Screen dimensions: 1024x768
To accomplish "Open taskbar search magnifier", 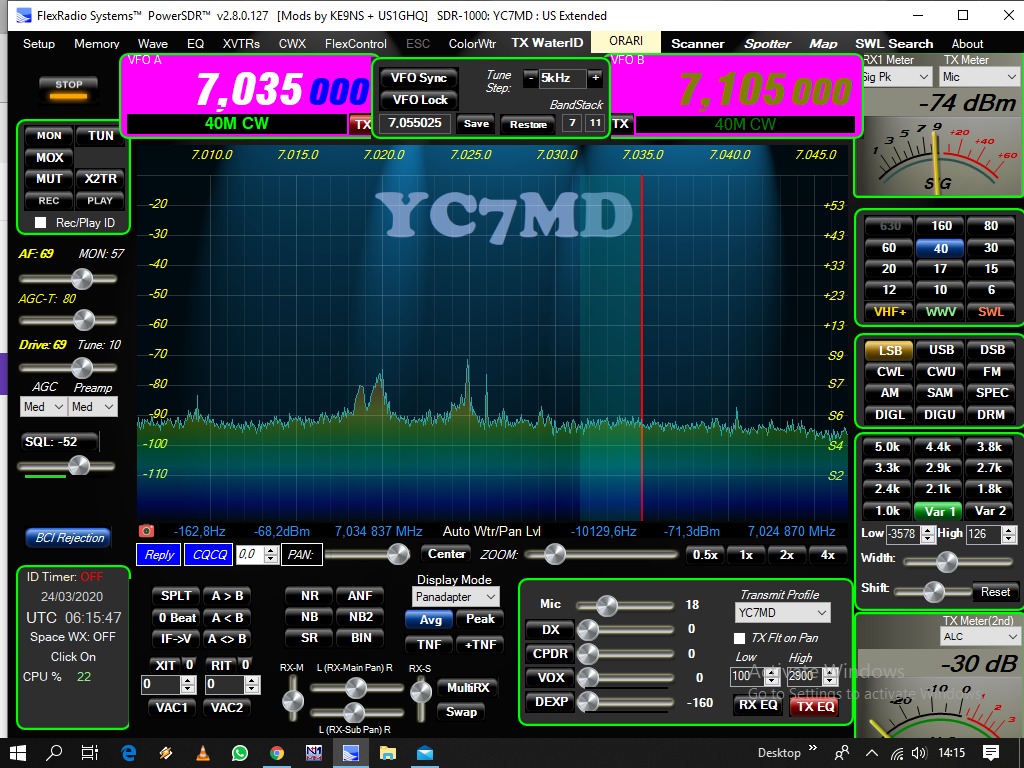I will coord(54,753).
